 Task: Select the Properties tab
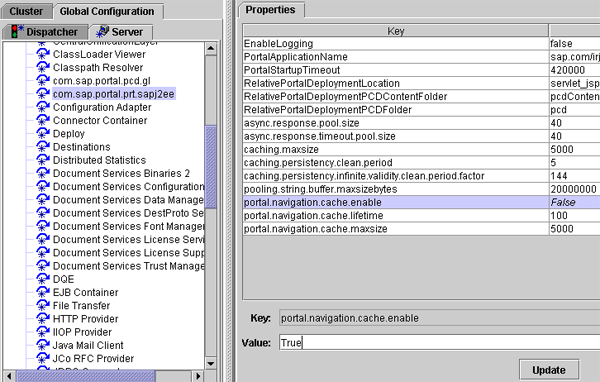click(x=271, y=10)
